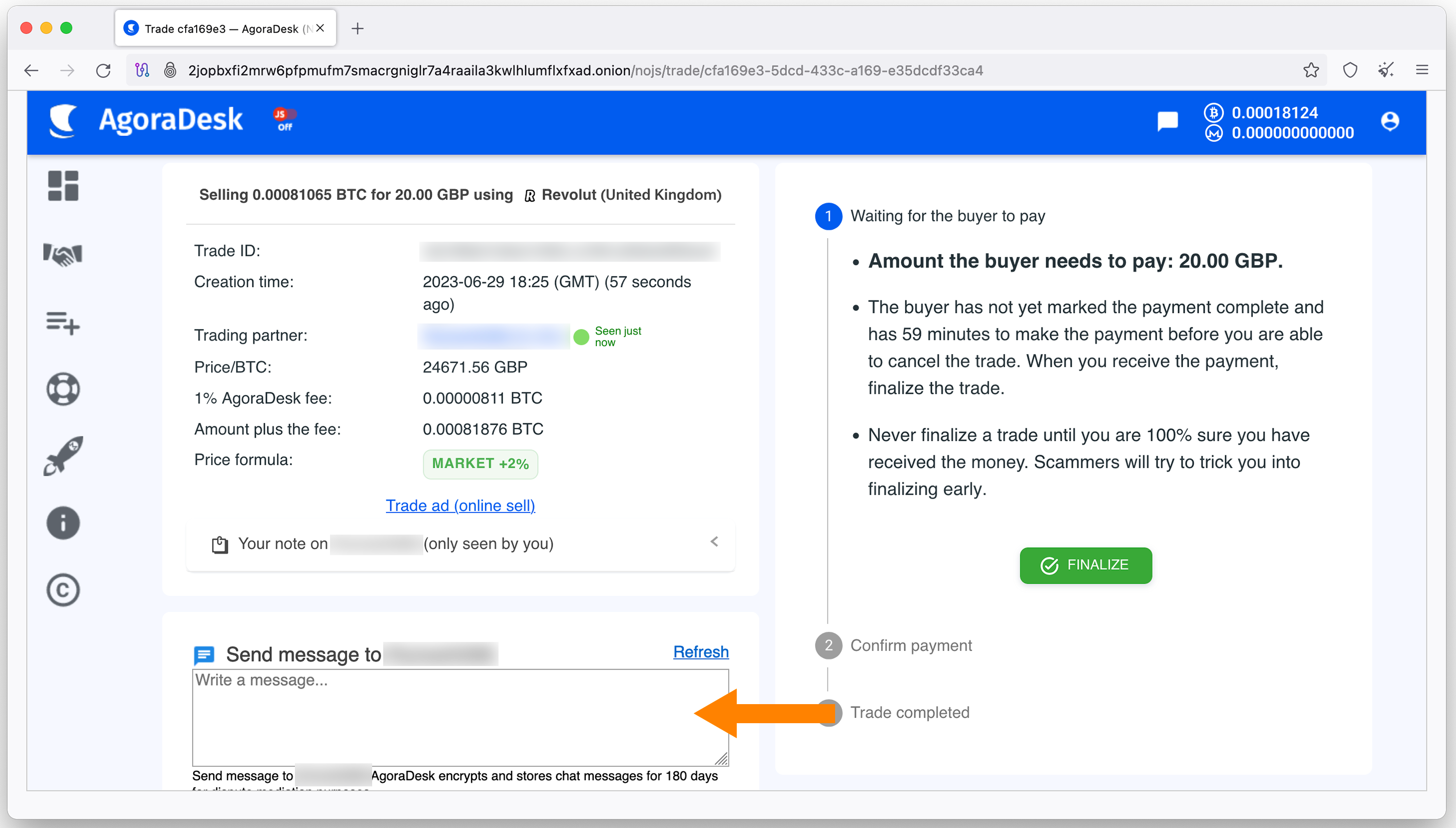Click the onion site icon in address bar

170,70
